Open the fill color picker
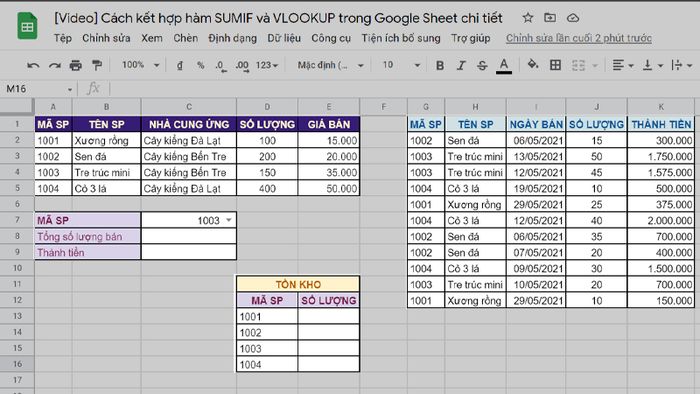Screen dimensions: 700x394 [x=533, y=65]
